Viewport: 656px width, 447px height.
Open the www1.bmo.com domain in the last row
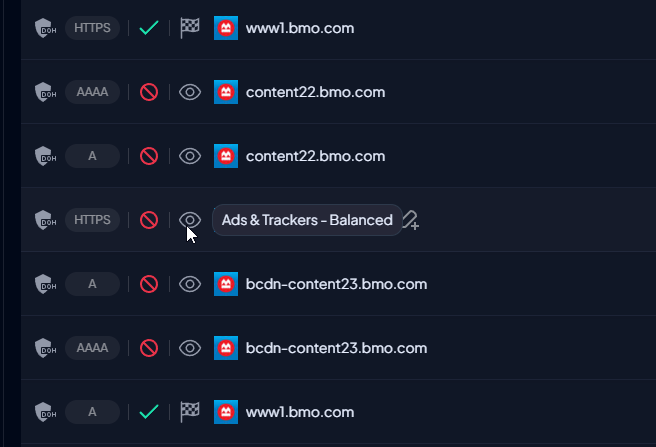click(x=300, y=412)
